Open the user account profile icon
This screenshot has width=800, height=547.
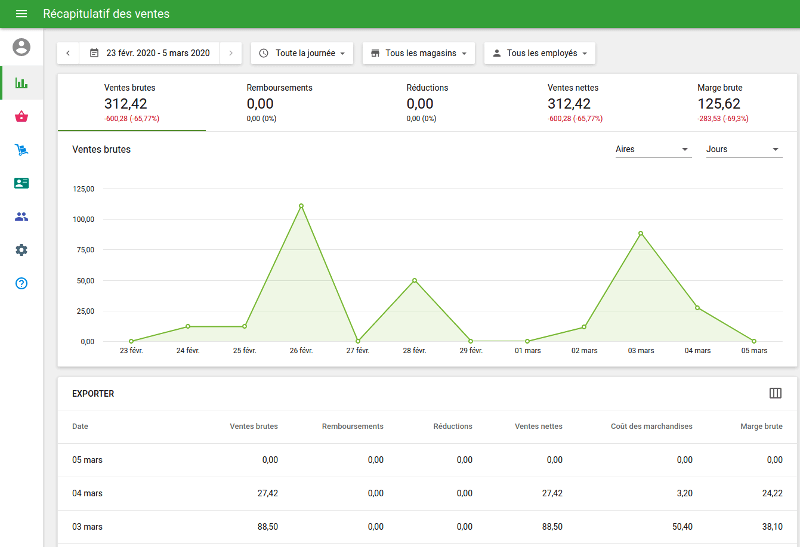click(21, 47)
